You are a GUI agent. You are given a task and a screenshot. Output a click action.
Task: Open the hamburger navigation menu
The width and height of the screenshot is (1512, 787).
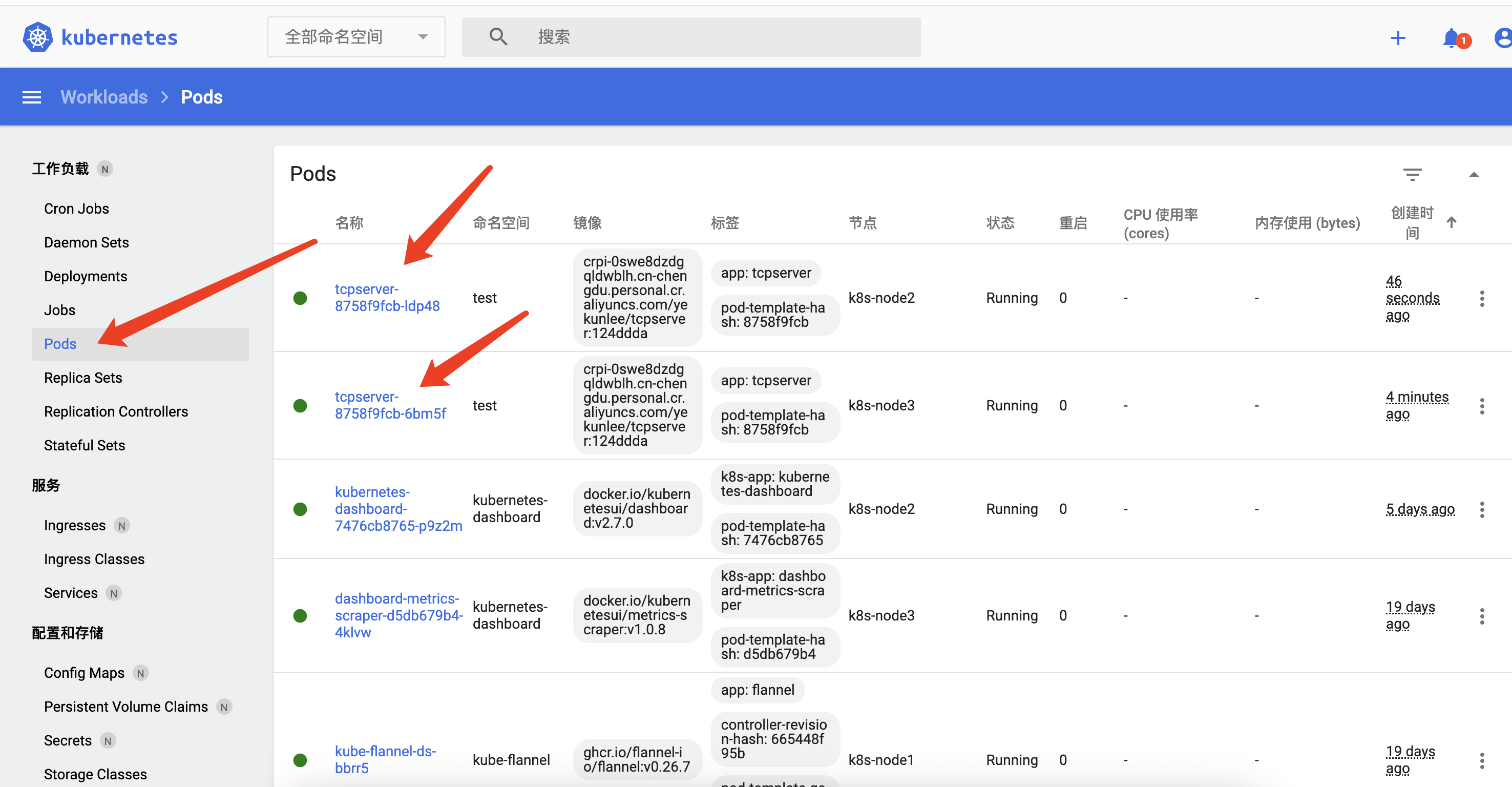click(32, 97)
